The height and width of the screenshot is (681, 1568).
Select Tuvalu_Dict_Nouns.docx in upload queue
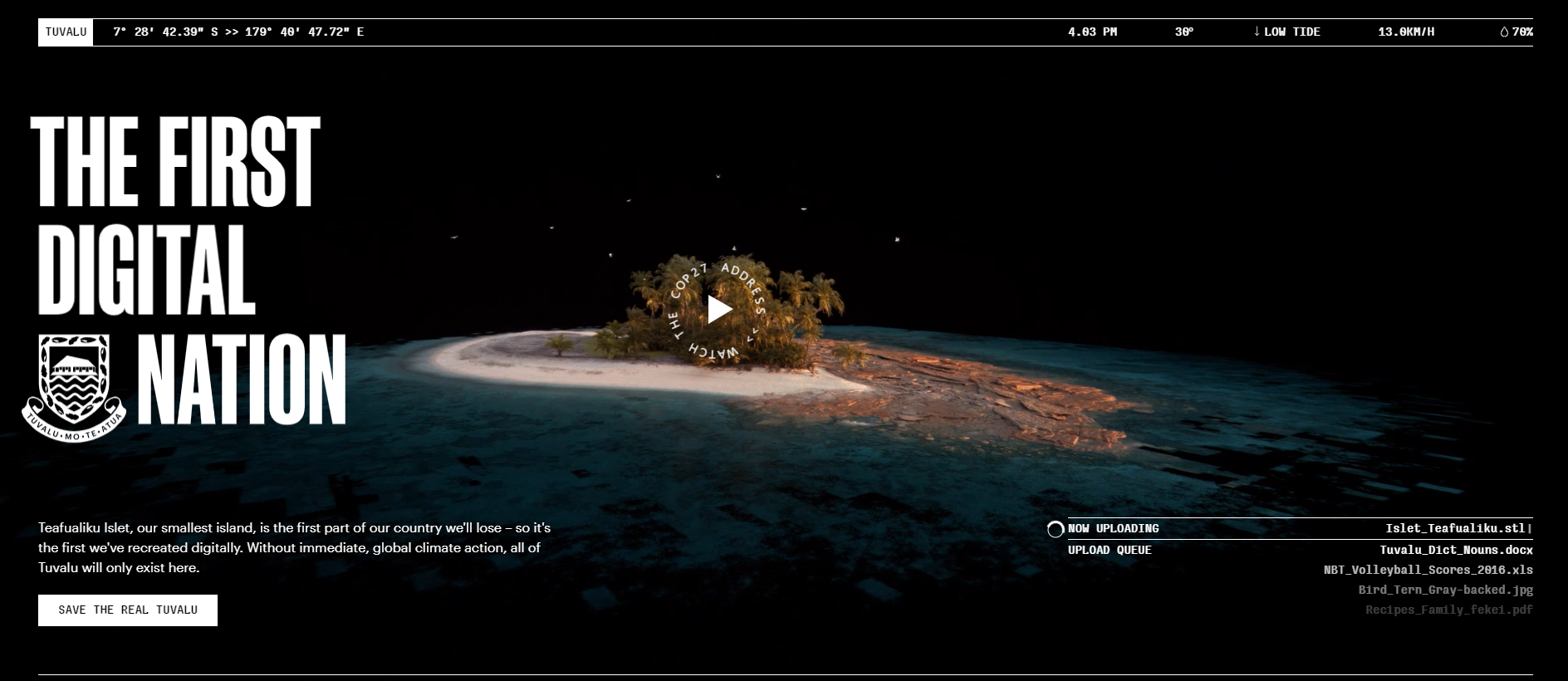click(1457, 550)
